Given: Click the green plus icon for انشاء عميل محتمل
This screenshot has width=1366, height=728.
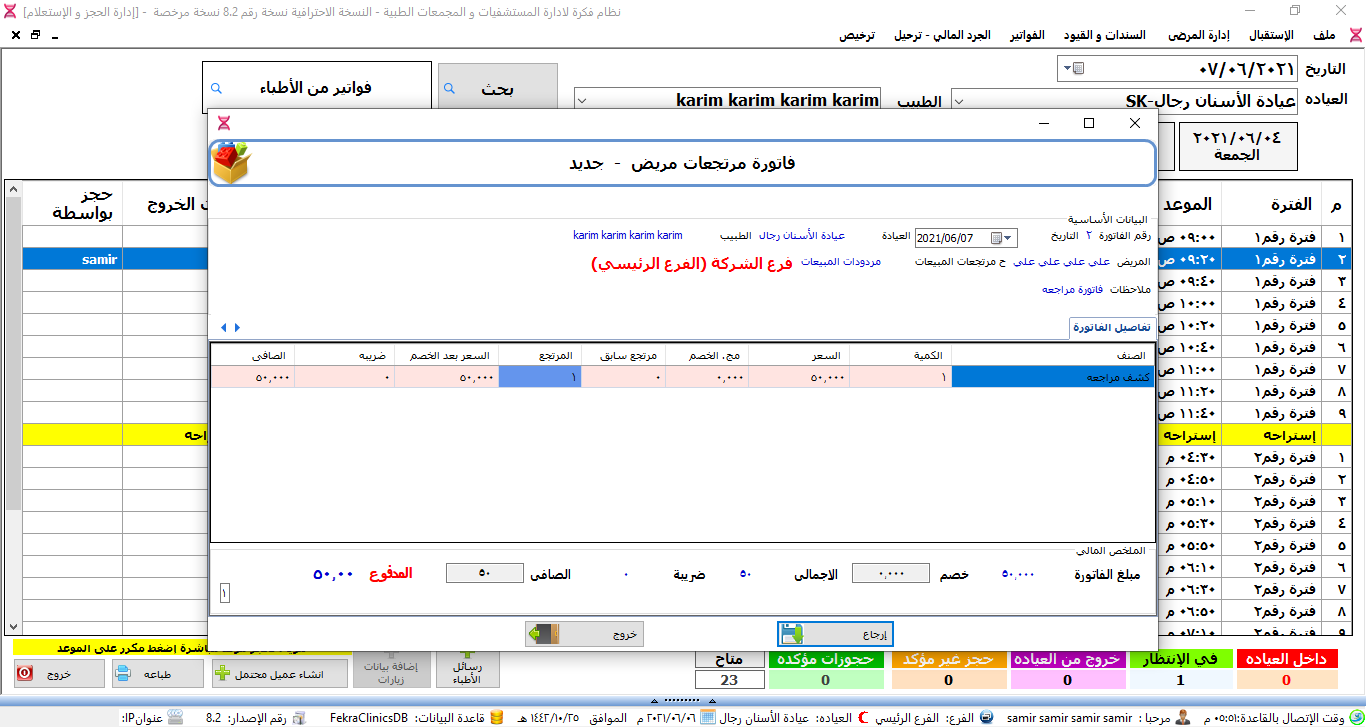Looking at the screenshot, I should [x=223, y=674].
